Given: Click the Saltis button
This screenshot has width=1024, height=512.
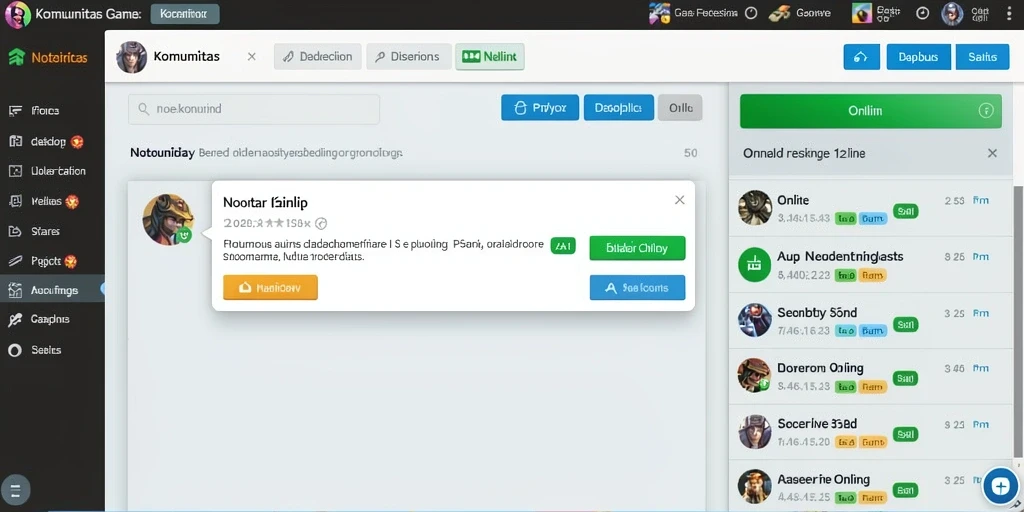Looking at the screenshot, I should (x=982, y=57).
